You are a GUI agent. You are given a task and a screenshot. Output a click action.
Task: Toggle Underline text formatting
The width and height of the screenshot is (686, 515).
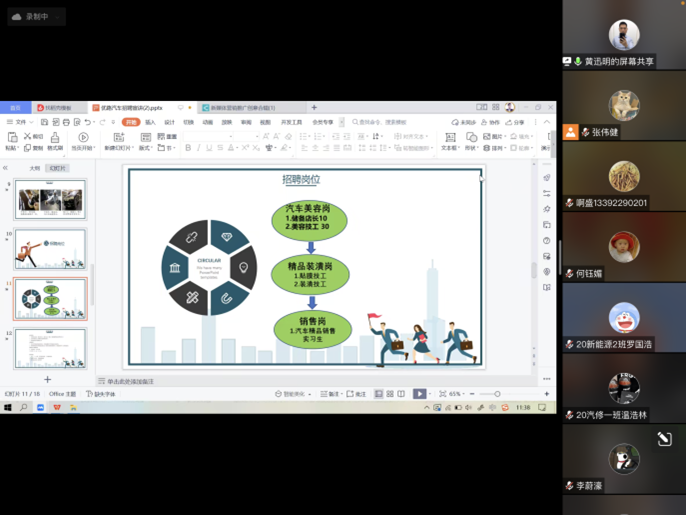[x=210, y=148]
